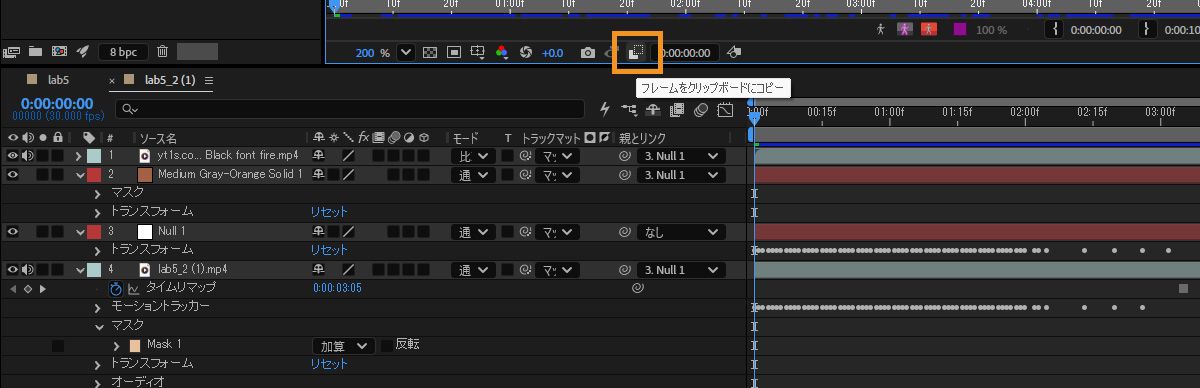Hide the Black font fire.mp4 layer

13,156
